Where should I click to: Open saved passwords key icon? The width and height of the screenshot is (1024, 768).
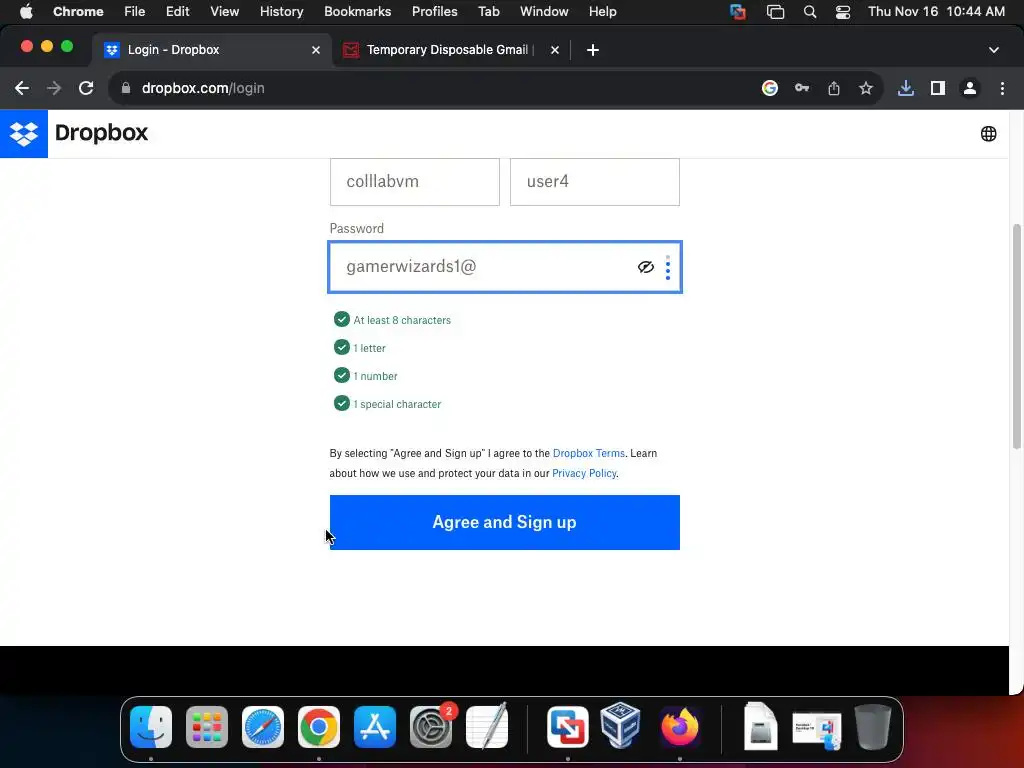802,88
